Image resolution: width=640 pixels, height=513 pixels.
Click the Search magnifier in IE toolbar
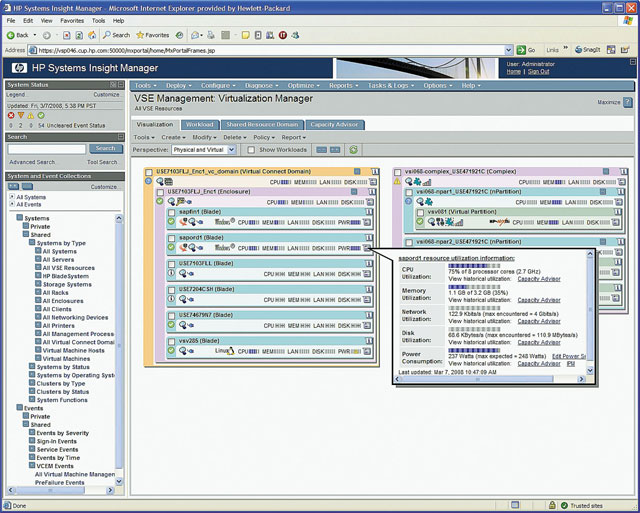pos(107,35)
